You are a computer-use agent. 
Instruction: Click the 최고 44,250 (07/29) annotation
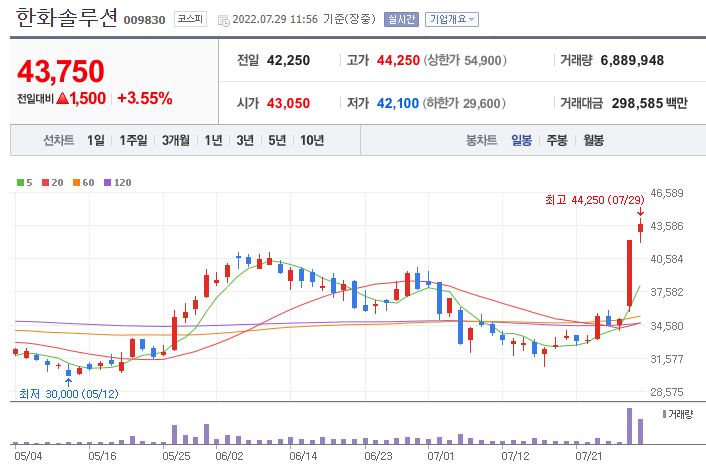tap(594, 200)
